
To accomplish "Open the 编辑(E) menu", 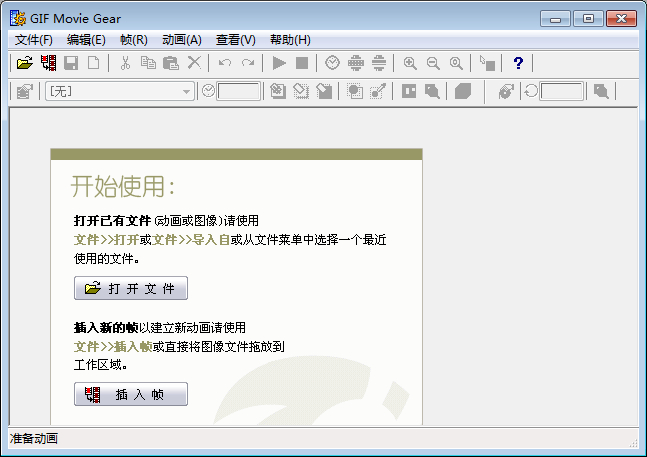I will 86,40.
